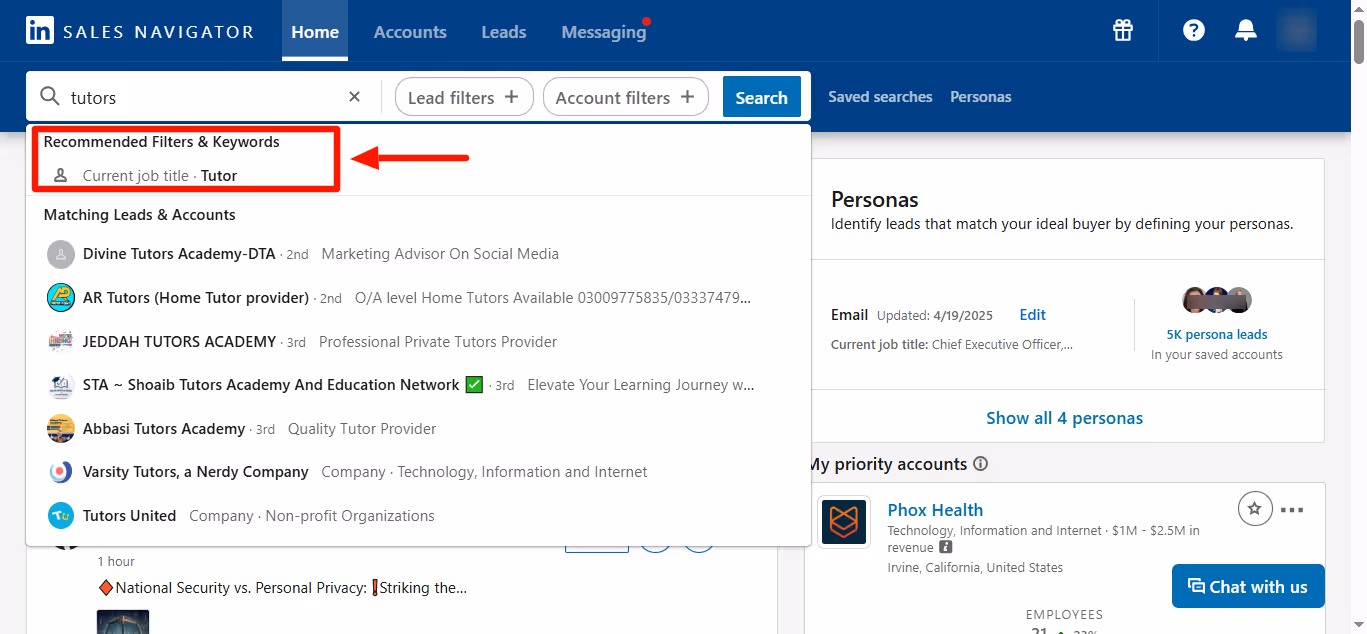Image resolution: width=1367 pixels, height=634 pixels.
Task: Click the person icon beside Current job title
Action: point(60,175)
